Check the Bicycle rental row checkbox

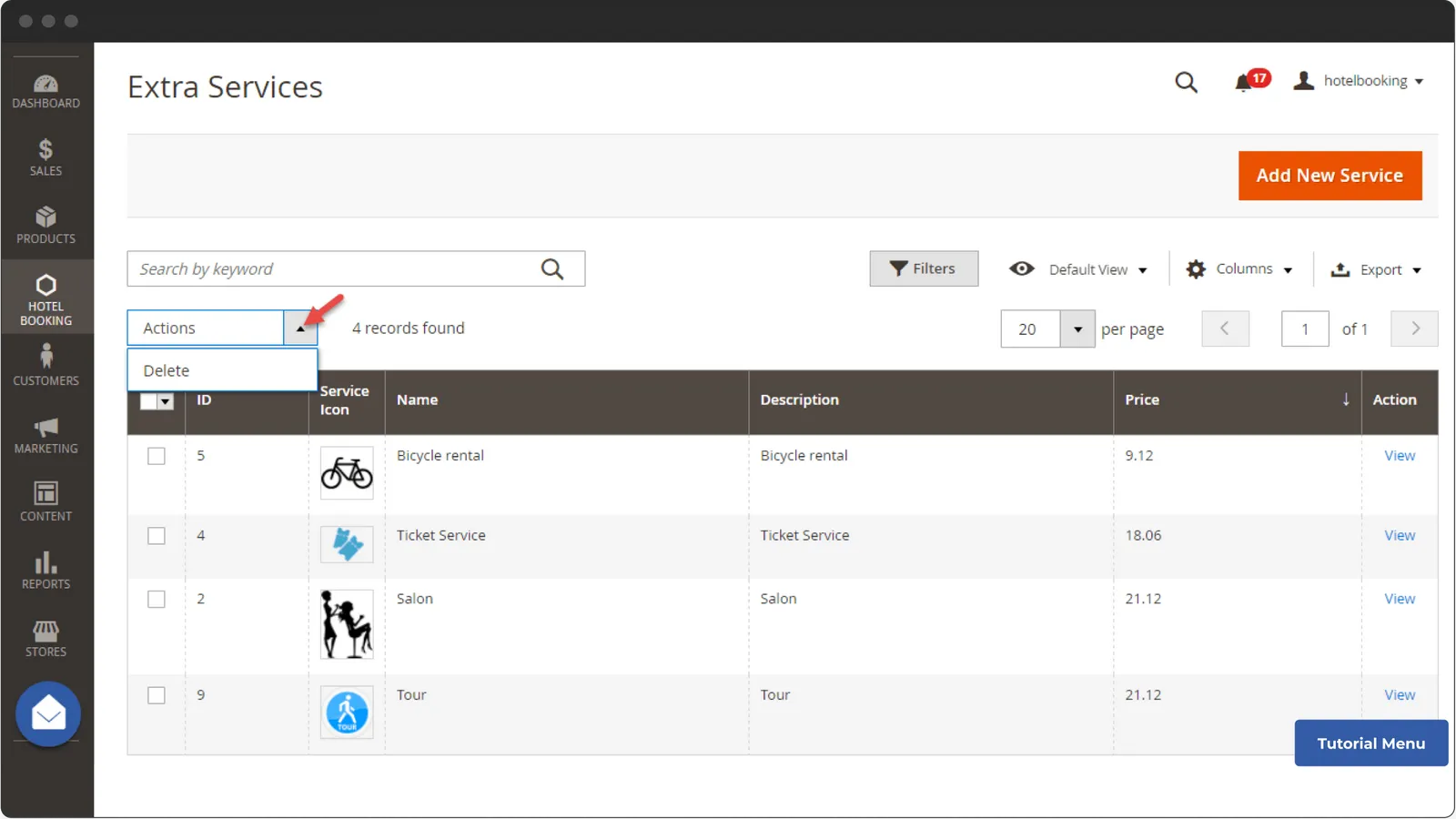pos(156,456)
